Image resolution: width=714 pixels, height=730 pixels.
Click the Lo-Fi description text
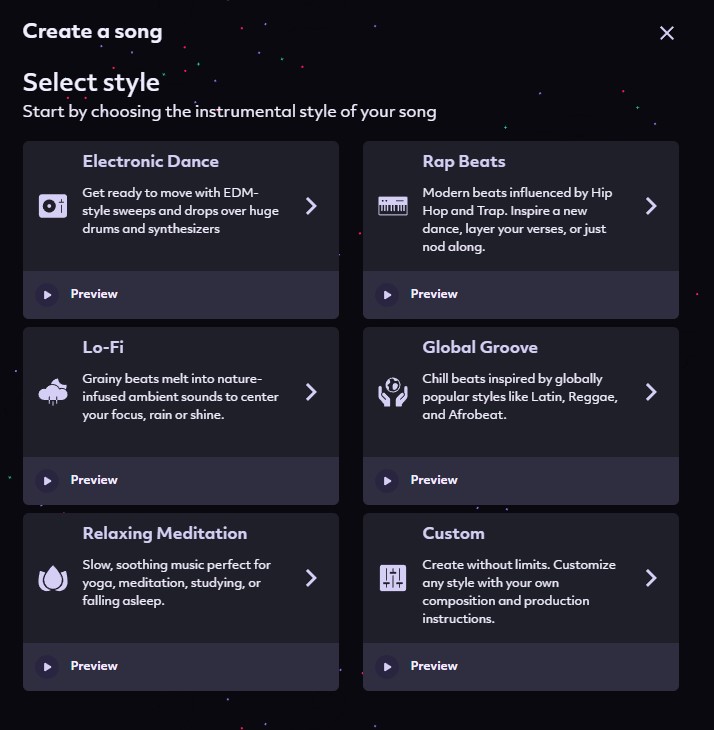coord(180,397)
